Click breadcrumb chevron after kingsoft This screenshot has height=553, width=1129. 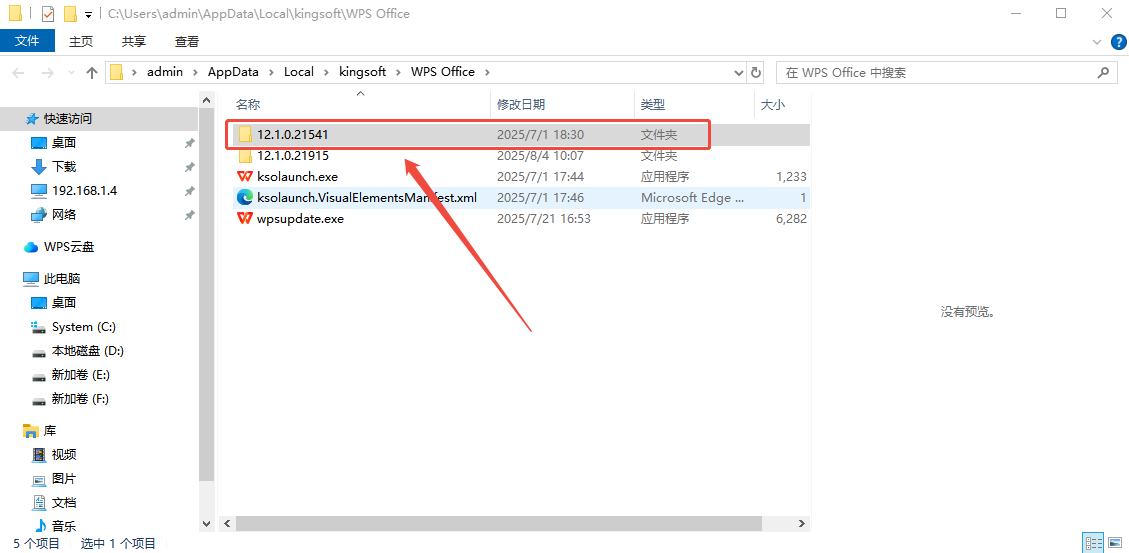398,72
